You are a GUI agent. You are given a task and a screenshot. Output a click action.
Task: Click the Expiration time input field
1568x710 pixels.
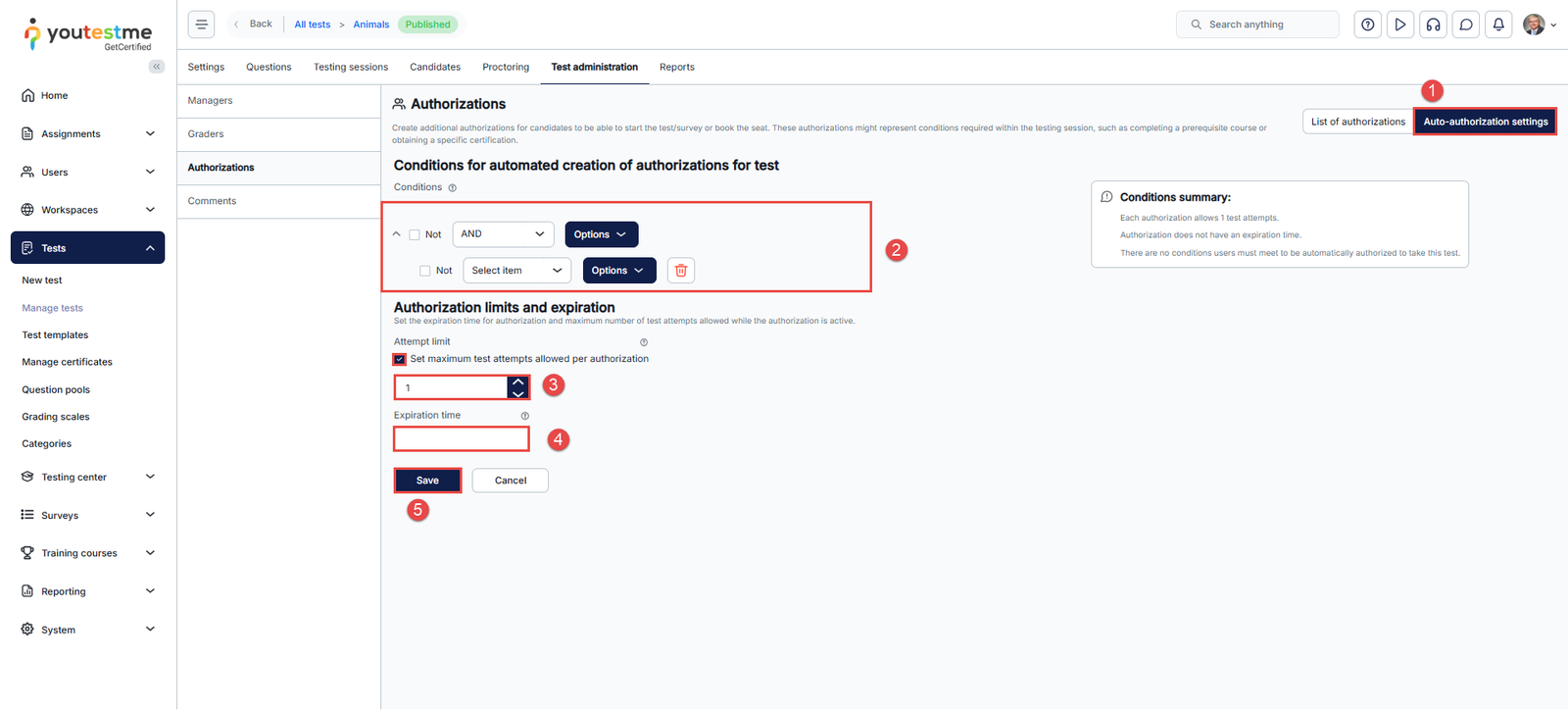[x=462, y=439]
